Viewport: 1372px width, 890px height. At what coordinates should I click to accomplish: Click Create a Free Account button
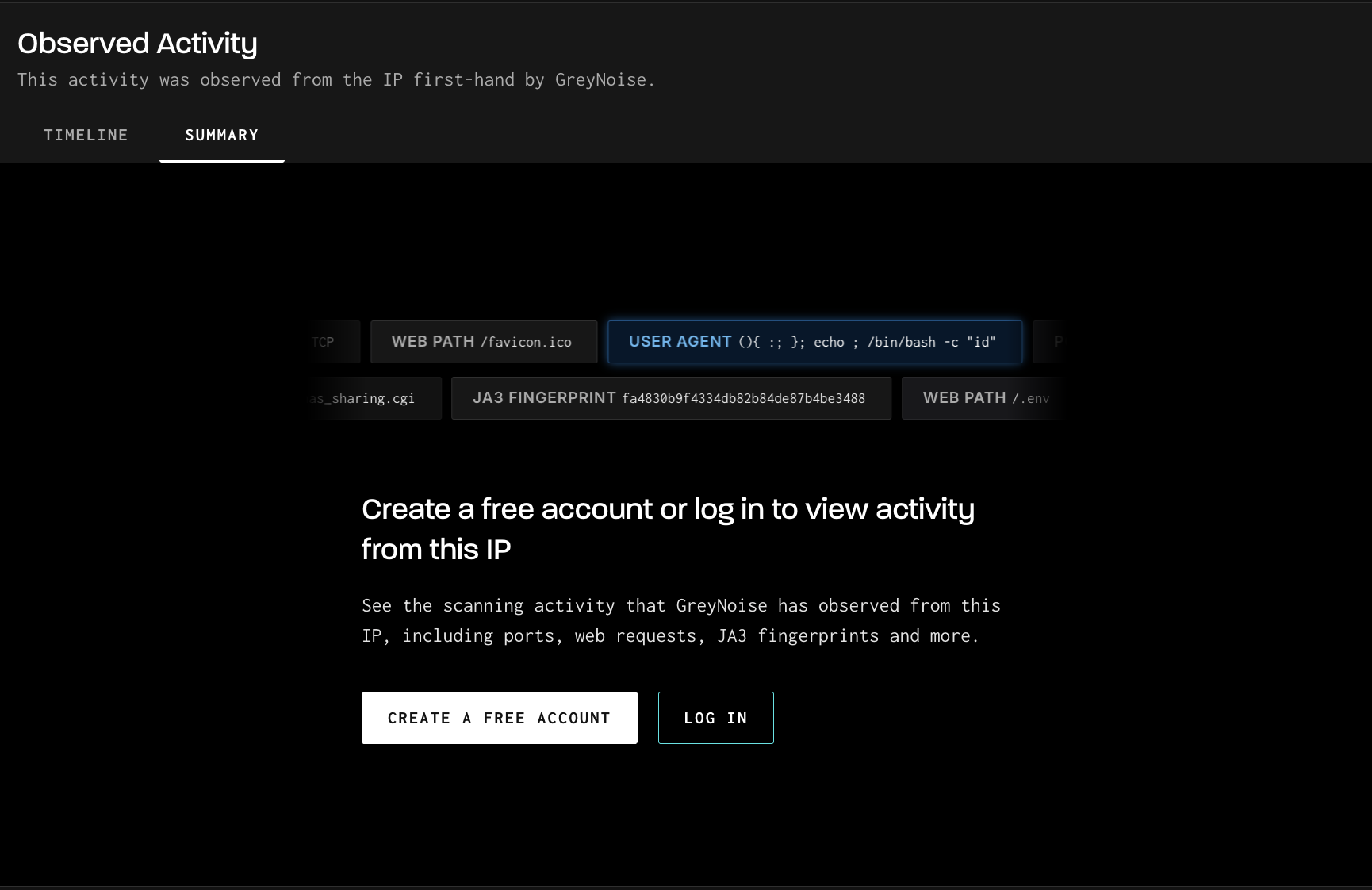point(500,718)
